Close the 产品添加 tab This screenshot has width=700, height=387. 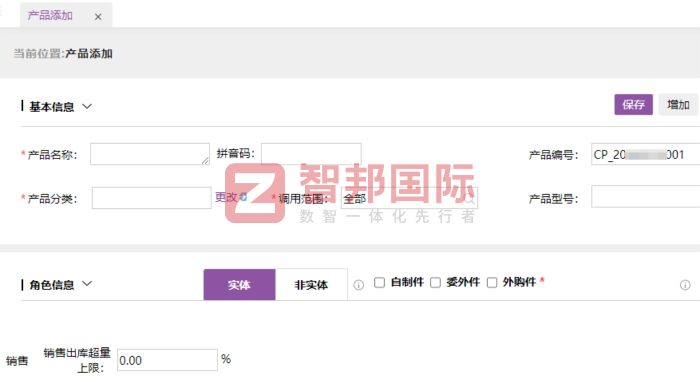click(98, 17)
